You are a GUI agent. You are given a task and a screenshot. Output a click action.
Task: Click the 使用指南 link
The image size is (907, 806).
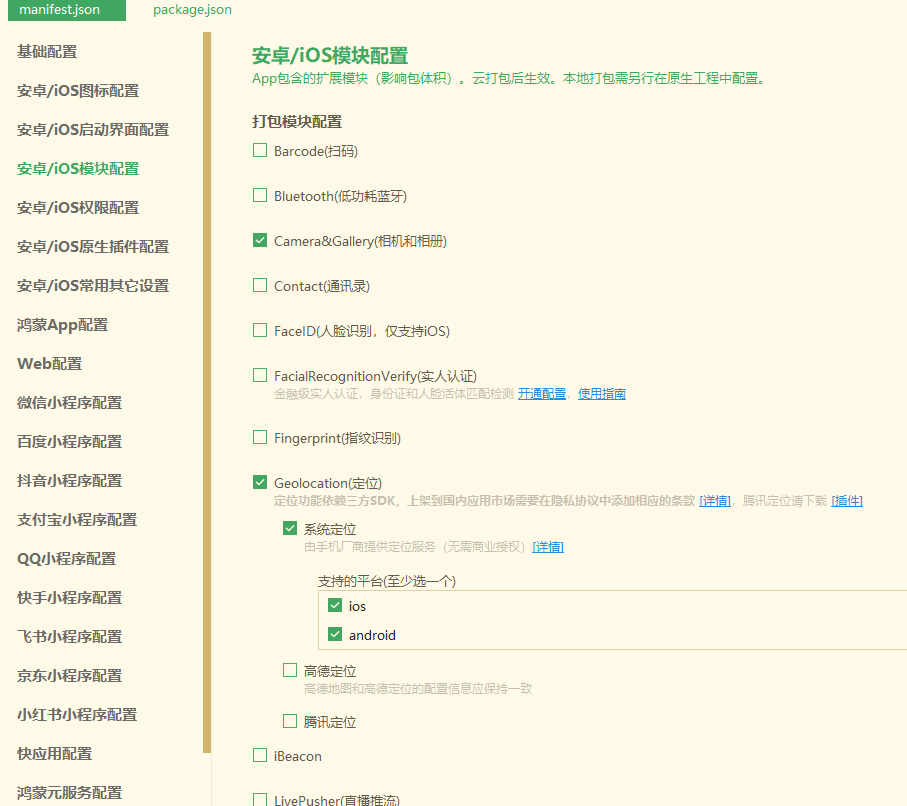tap(602, 394)
